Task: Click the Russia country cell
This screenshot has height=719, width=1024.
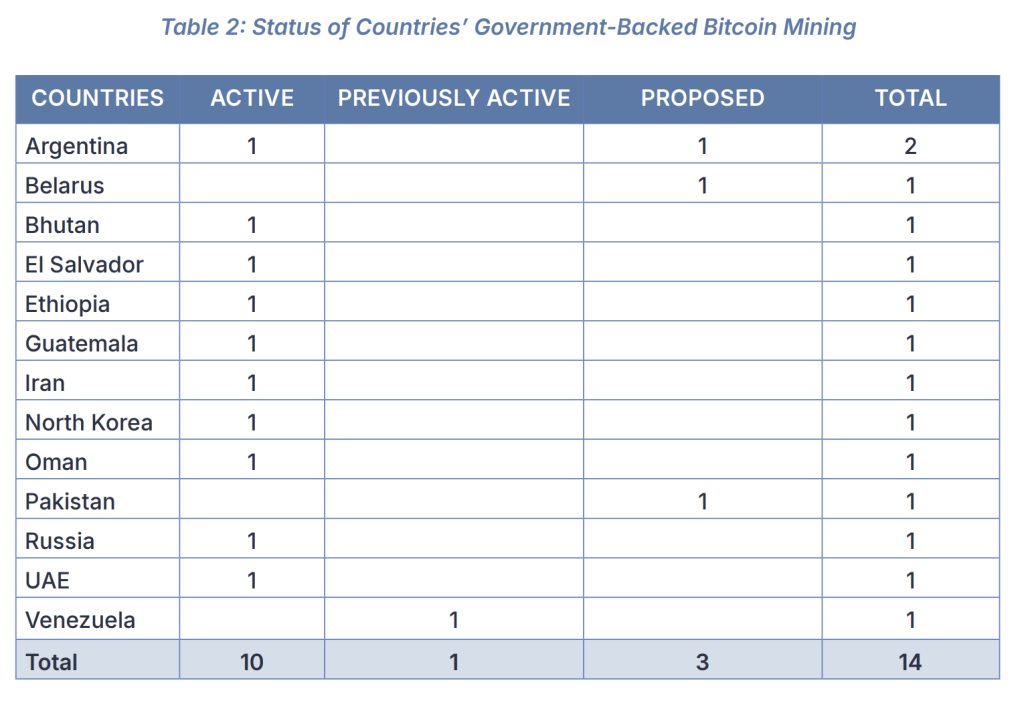Action: [x=60, y=541]
